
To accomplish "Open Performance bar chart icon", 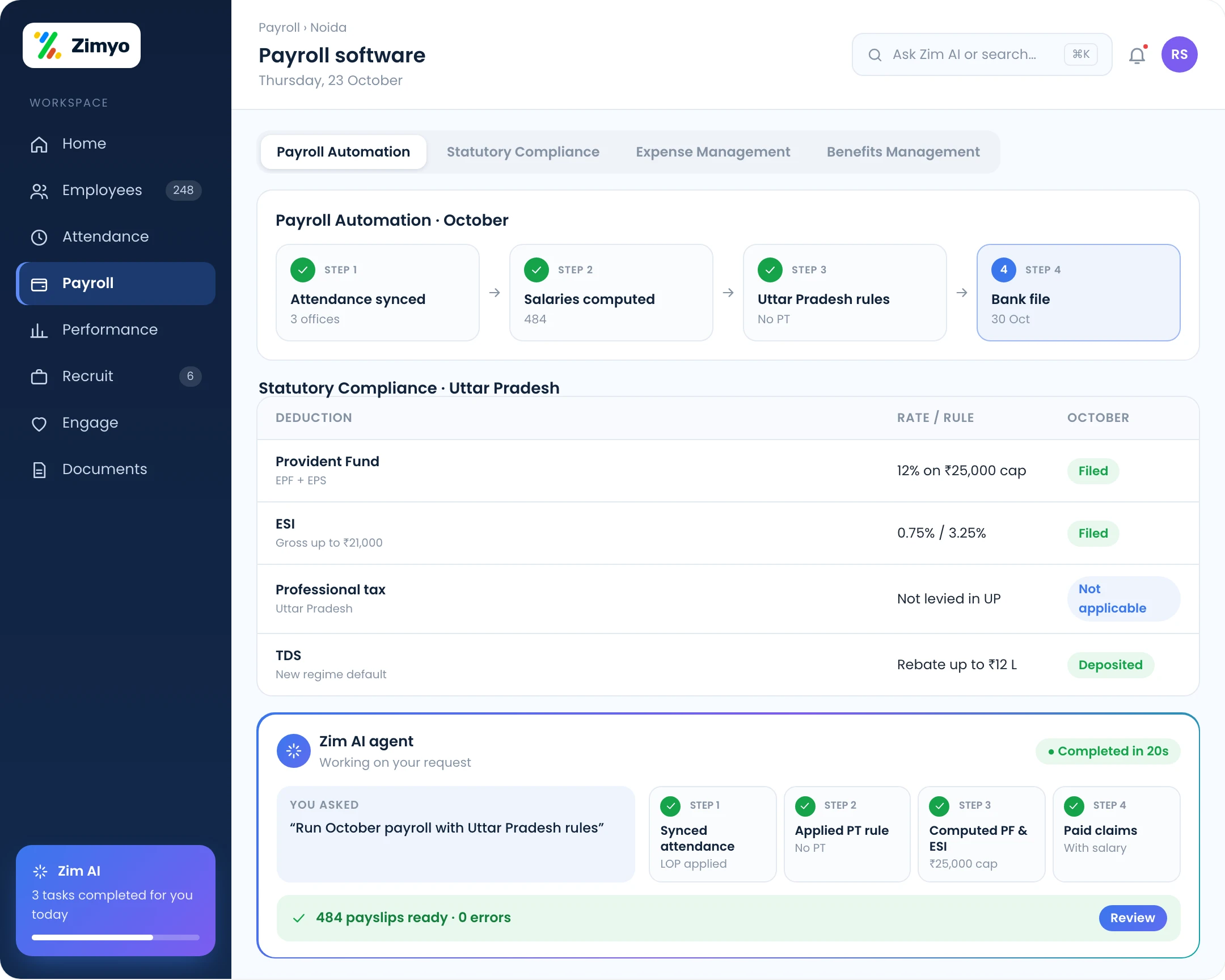I will 39,331.
